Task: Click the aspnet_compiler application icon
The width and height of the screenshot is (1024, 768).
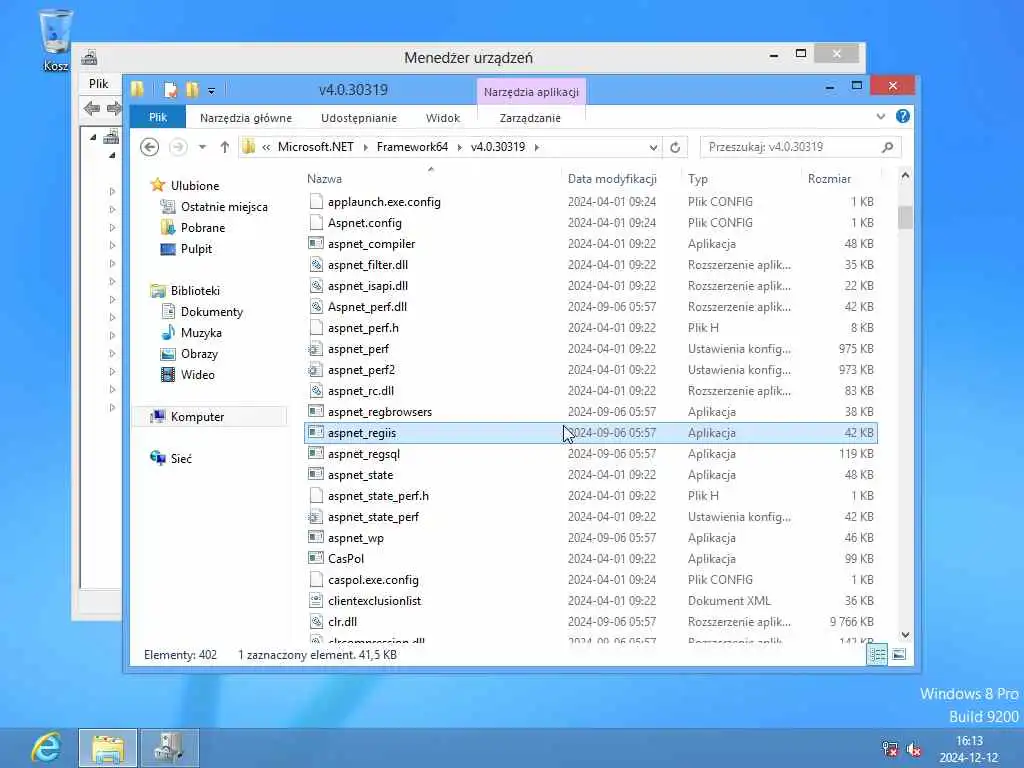Action: pyautogui.click(x=316, y=244)
